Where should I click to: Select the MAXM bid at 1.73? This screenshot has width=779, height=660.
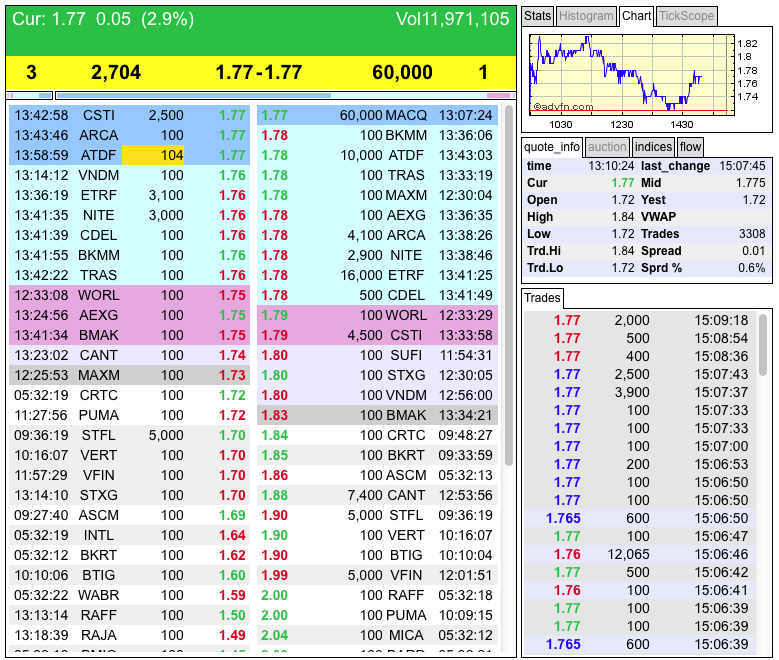click(129, 375)
